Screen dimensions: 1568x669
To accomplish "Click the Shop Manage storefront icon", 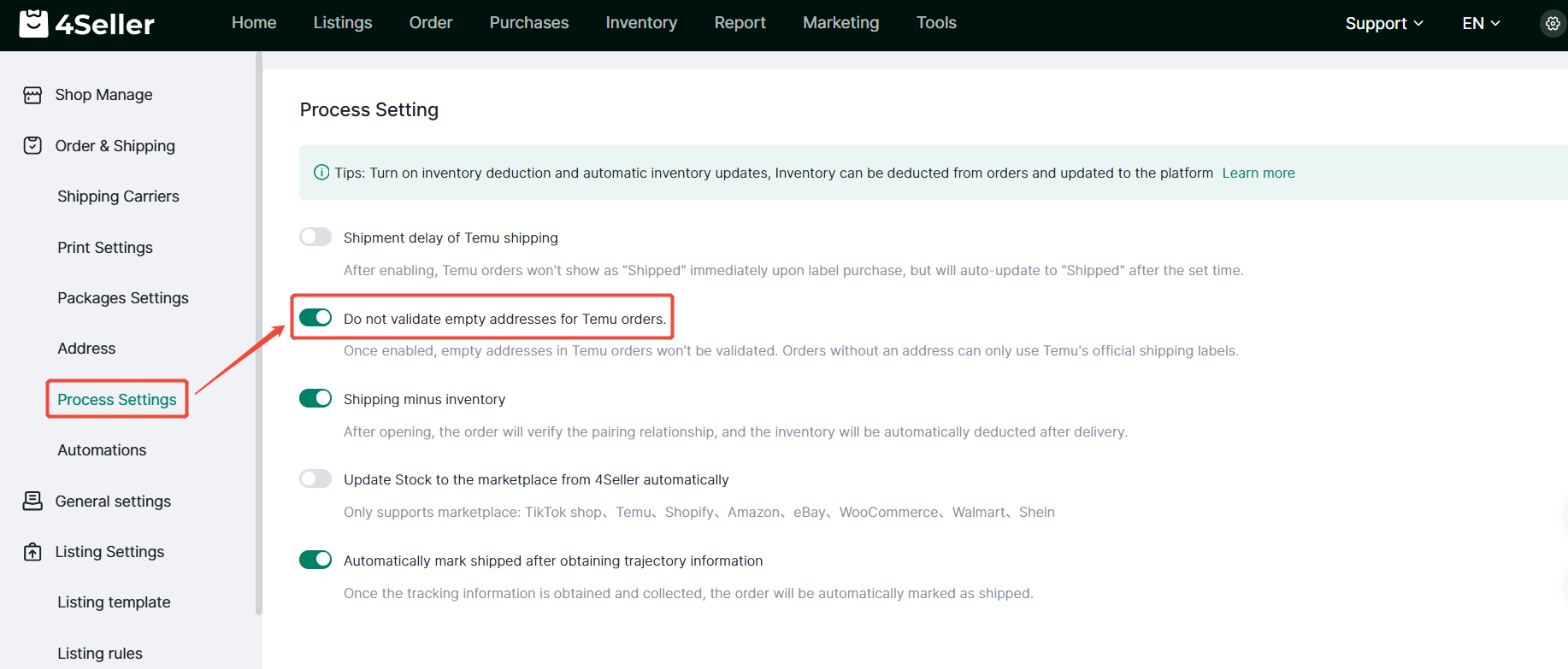I will [x=32, y=95].
